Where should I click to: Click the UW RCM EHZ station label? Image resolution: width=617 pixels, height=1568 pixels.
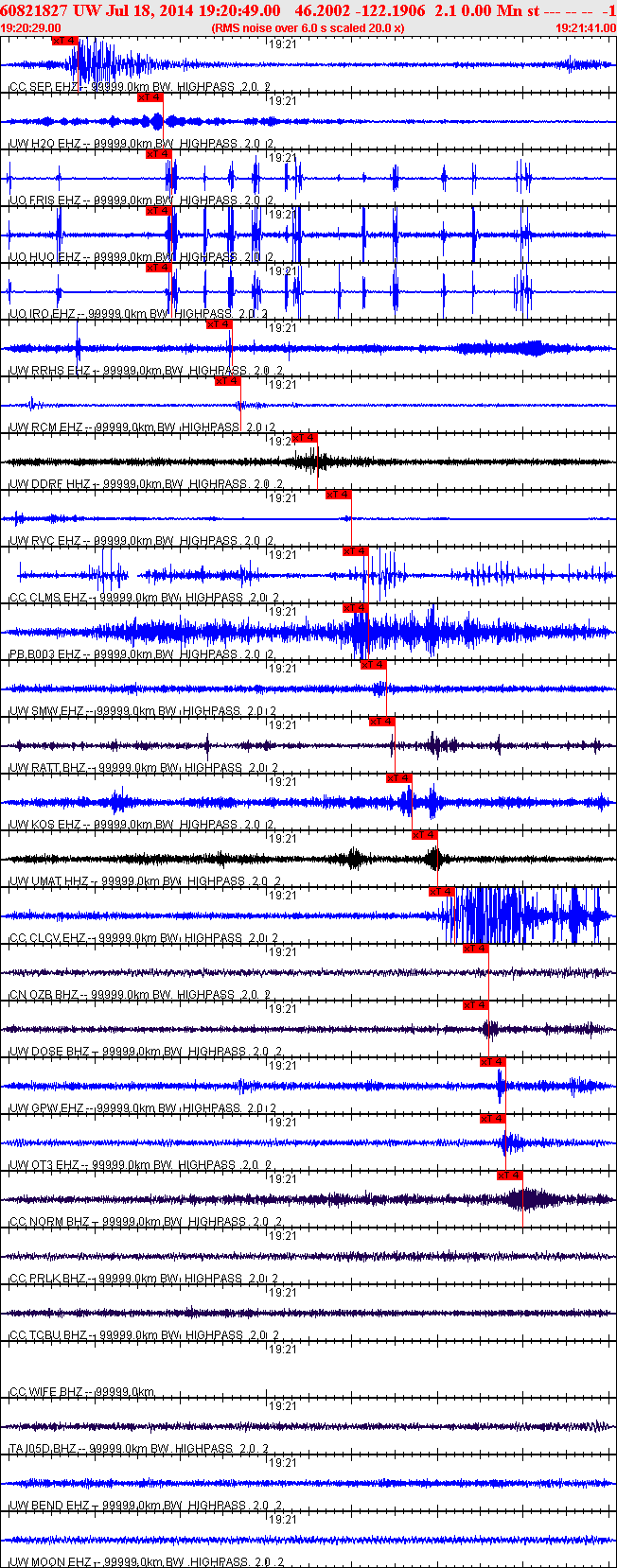click(45, 427)
